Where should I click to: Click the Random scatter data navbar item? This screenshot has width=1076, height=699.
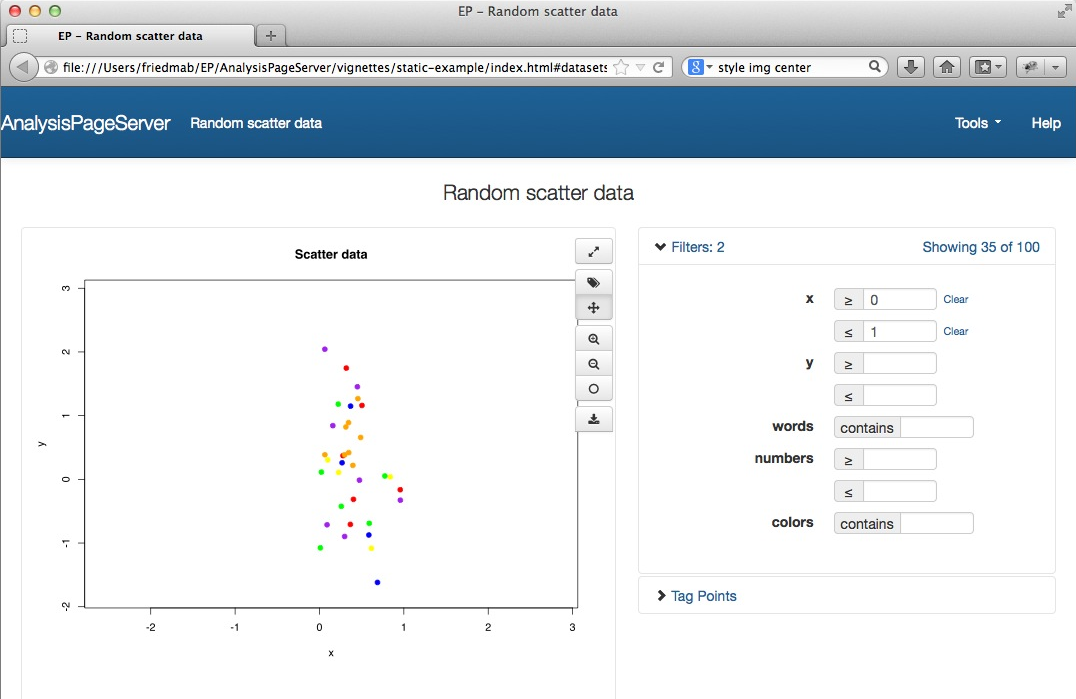pos(256,123)
